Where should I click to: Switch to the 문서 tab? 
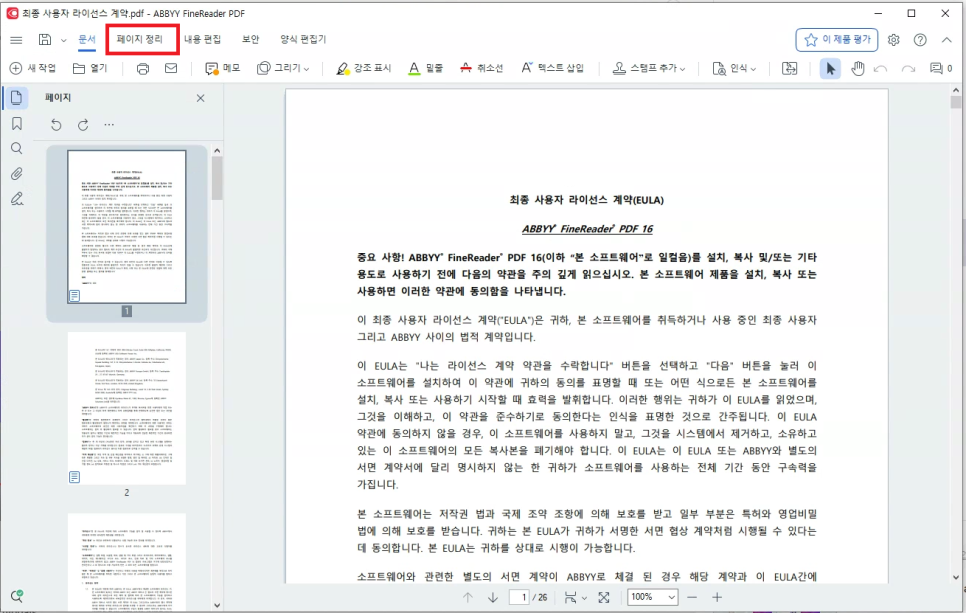[87, 39]
